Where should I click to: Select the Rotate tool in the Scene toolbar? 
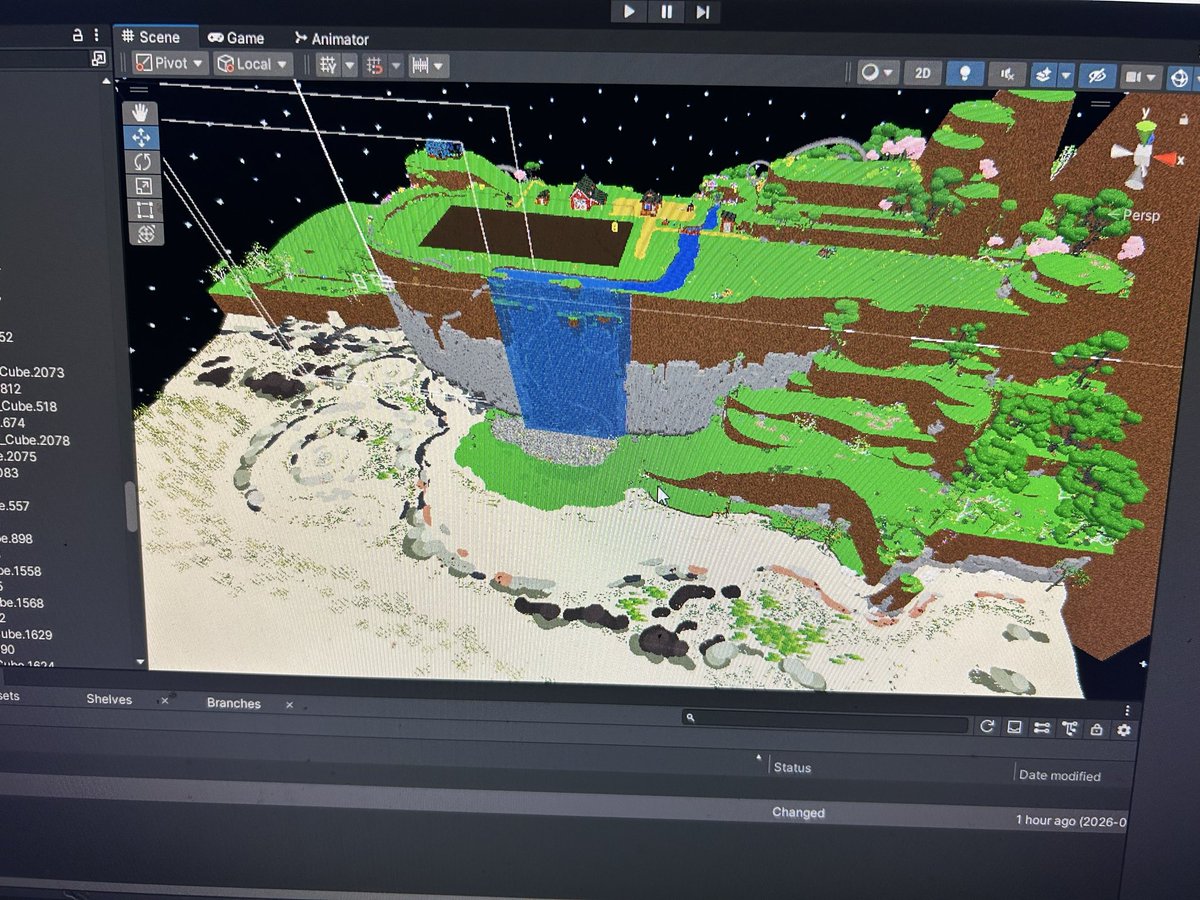(143, 161)
